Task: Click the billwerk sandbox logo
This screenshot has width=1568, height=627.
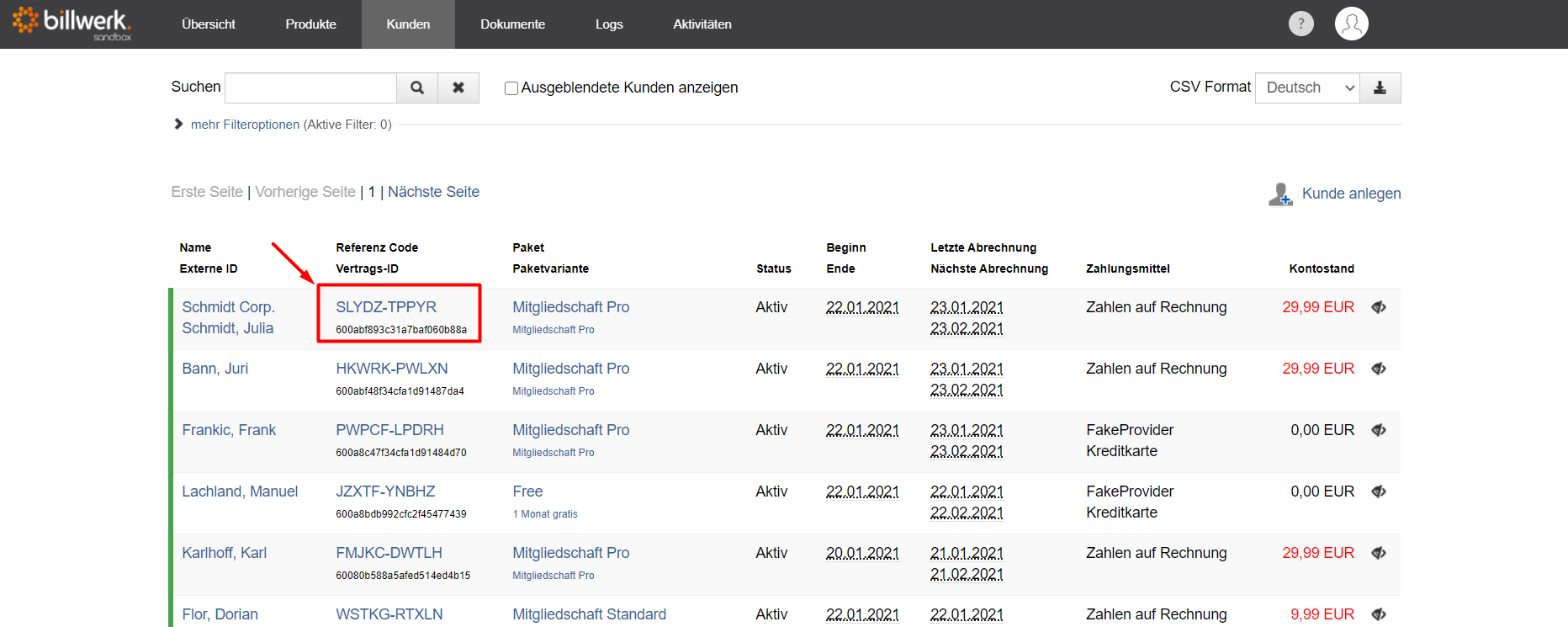Action: pyautogui.click(x=72, y=24)
